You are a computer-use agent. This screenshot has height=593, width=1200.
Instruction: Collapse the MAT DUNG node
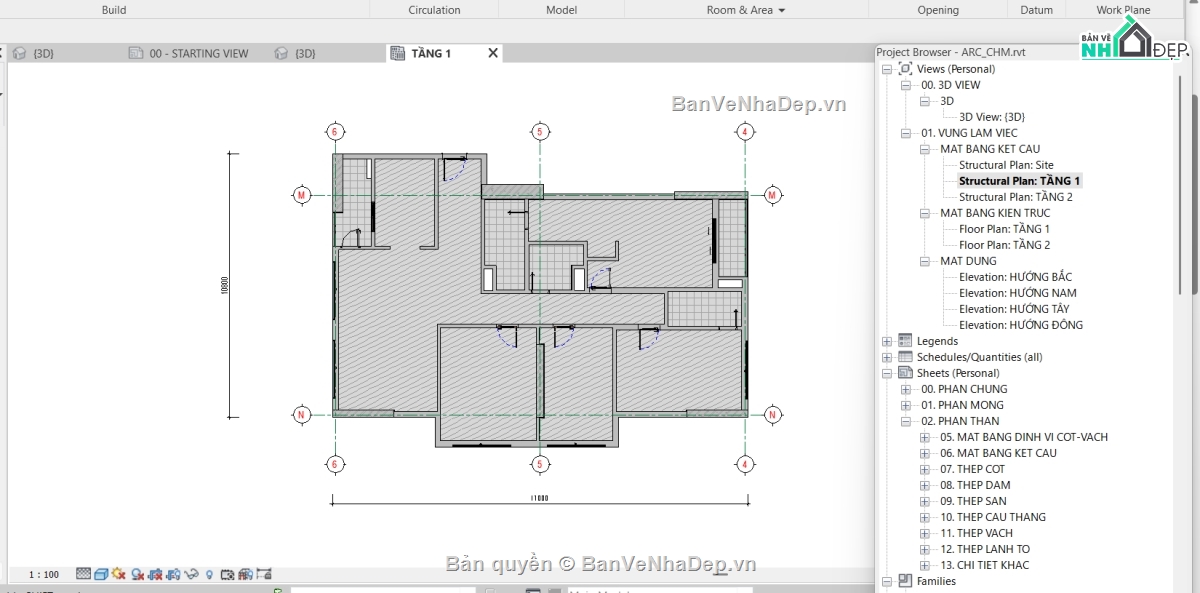coord(925,261)
